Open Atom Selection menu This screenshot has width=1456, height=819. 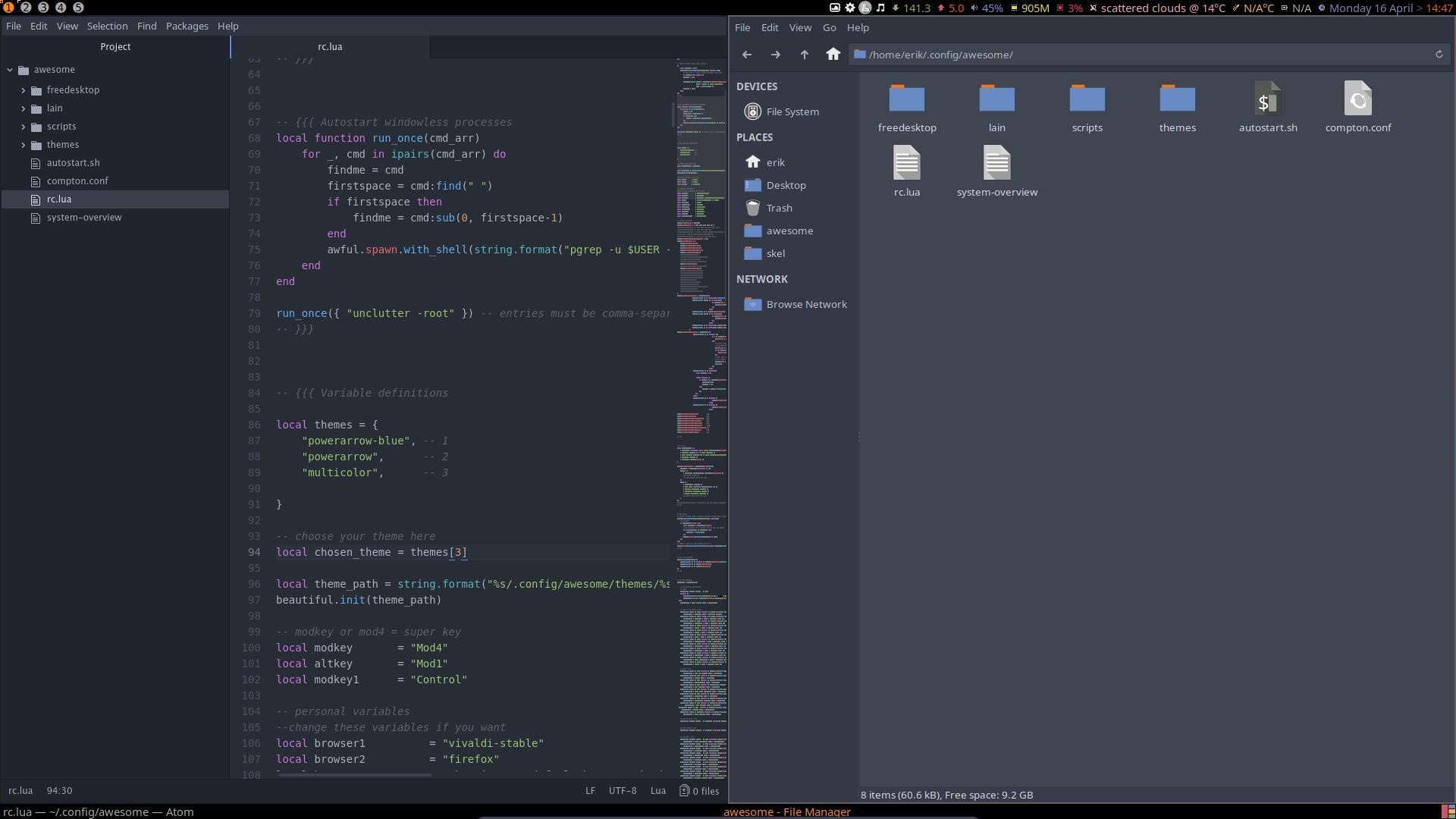pos(107,26)
